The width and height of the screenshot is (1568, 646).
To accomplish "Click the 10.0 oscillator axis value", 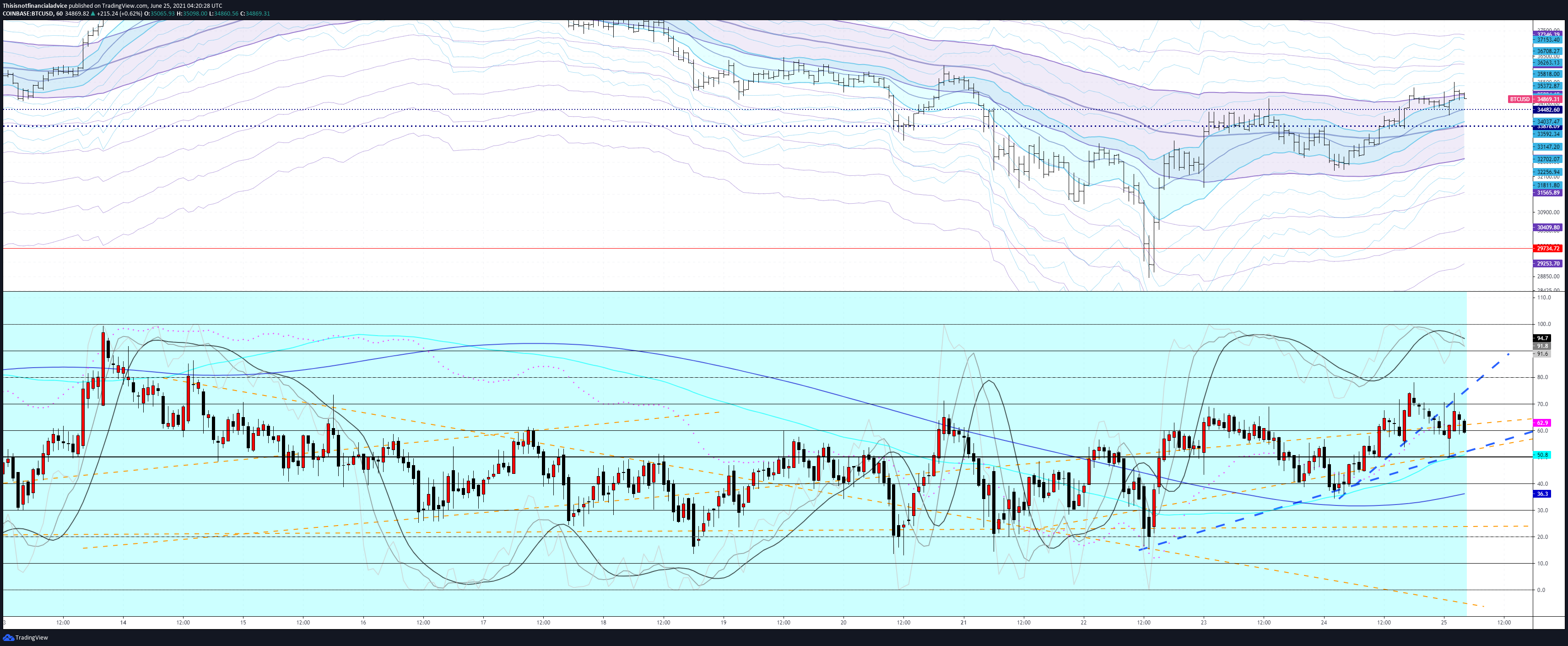I will pyautogui.click(x=1542, y=564).
